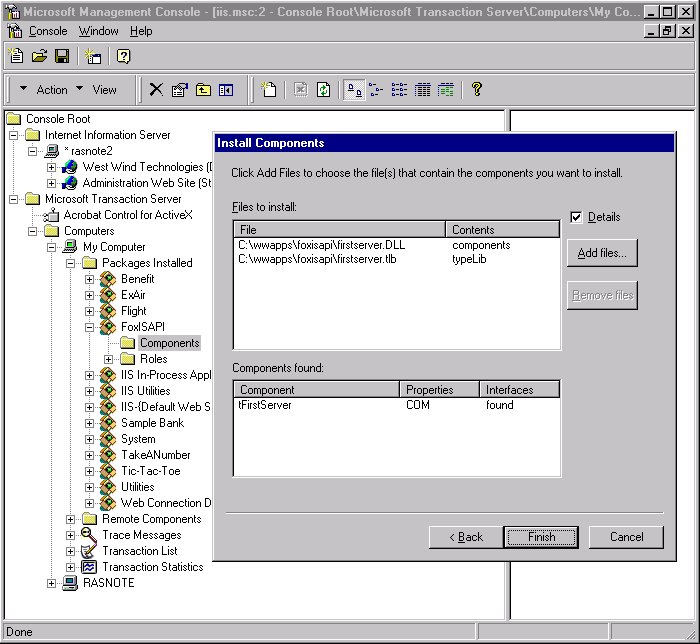Expand the Roles folder
Viewport: 700px width, 644px height.
108,359
